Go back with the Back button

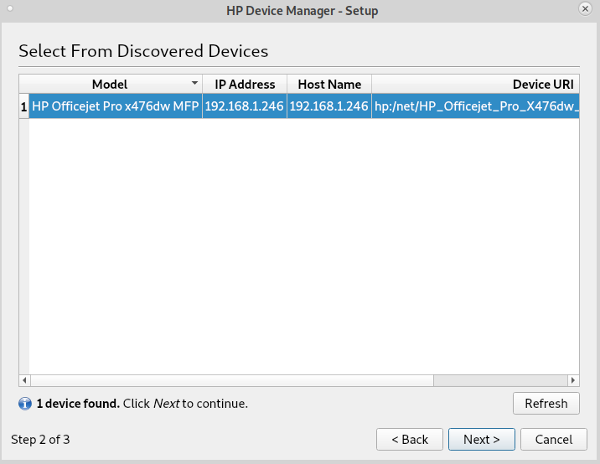coord(409,439)
